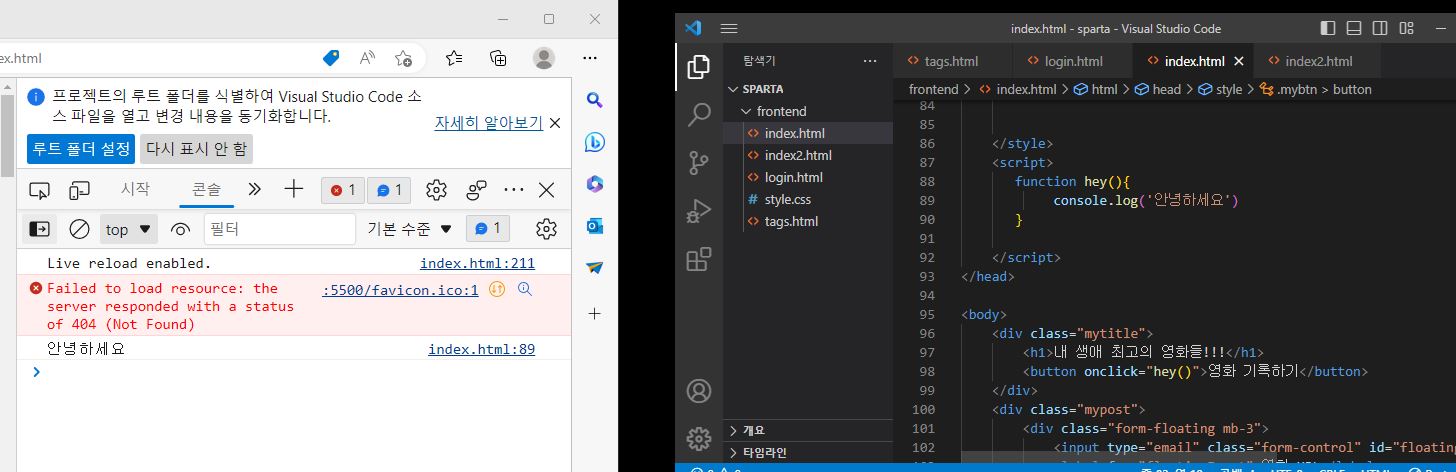Clear the console with the circle-slash icon
The width and height of the screenshot is (1456, 472).
79,229
